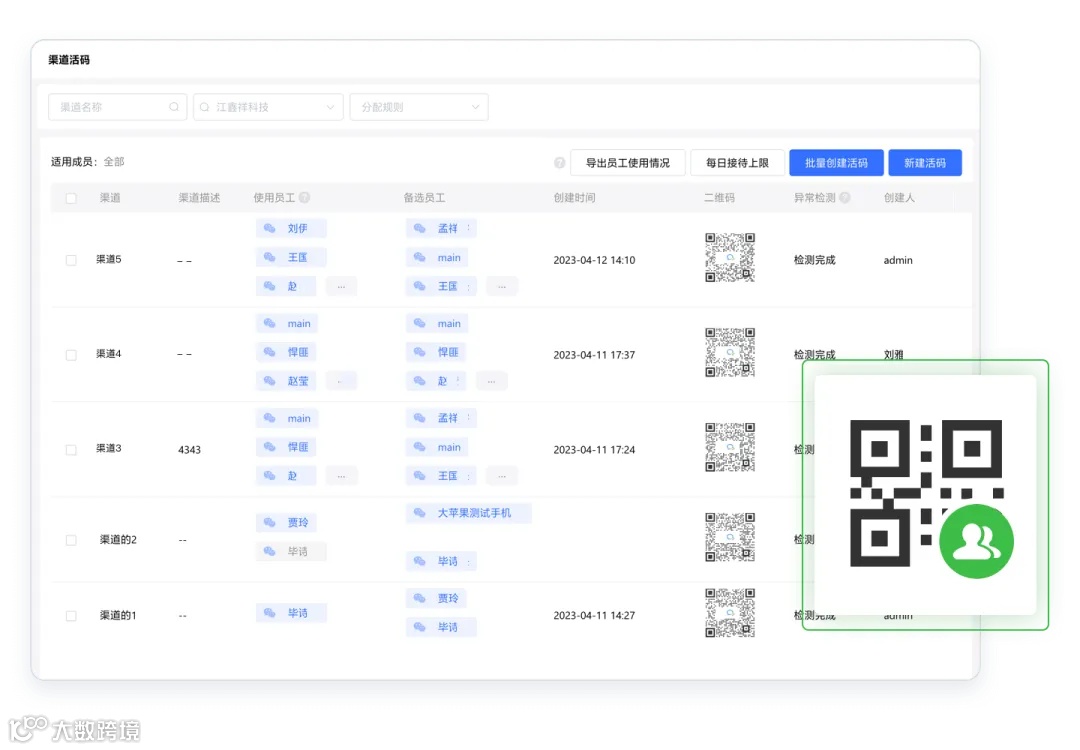
Task: Open the 分配规则 dropdown
Action: [419, 107]
